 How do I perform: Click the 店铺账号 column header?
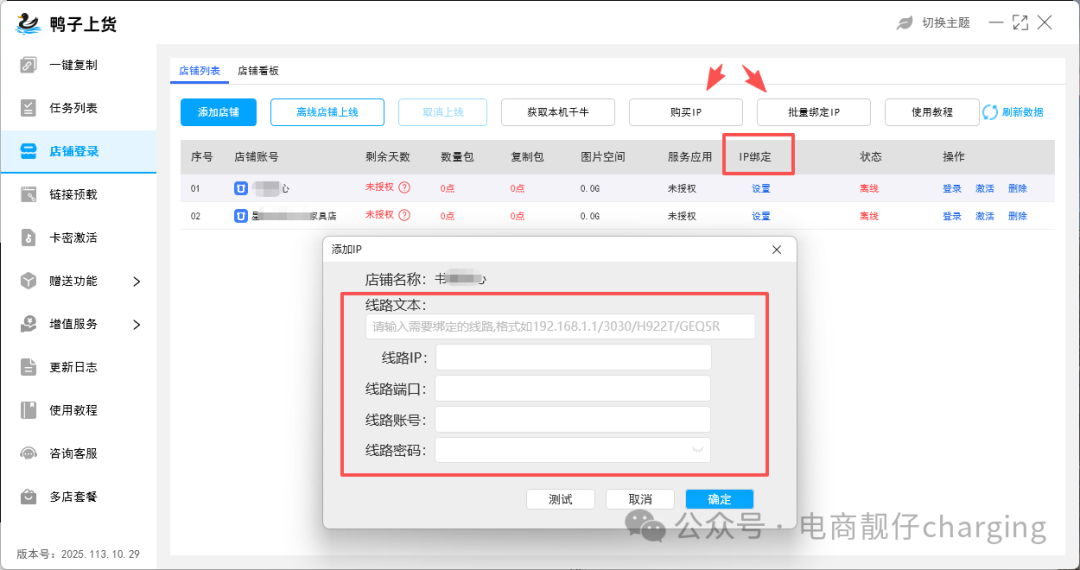257,157
